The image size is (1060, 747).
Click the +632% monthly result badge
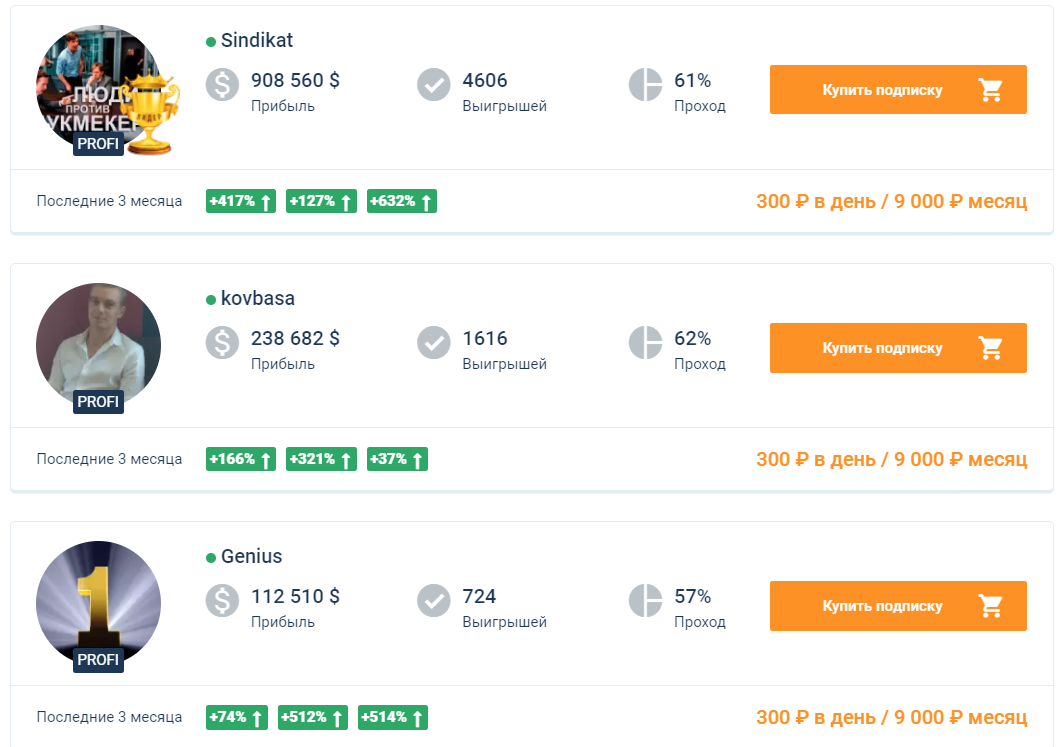point(402,202)
